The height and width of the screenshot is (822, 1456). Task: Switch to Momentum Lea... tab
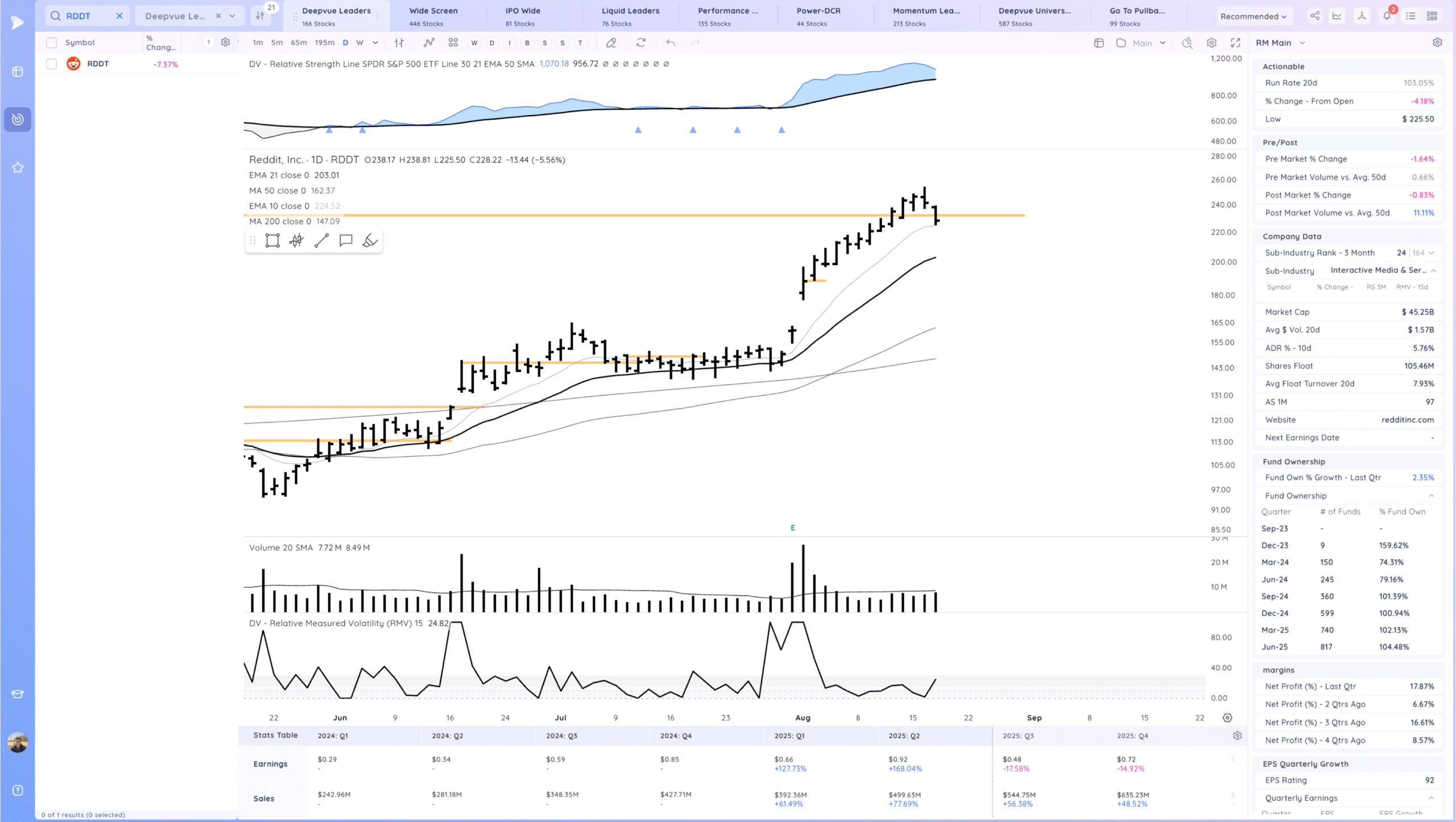pos(926,16)
